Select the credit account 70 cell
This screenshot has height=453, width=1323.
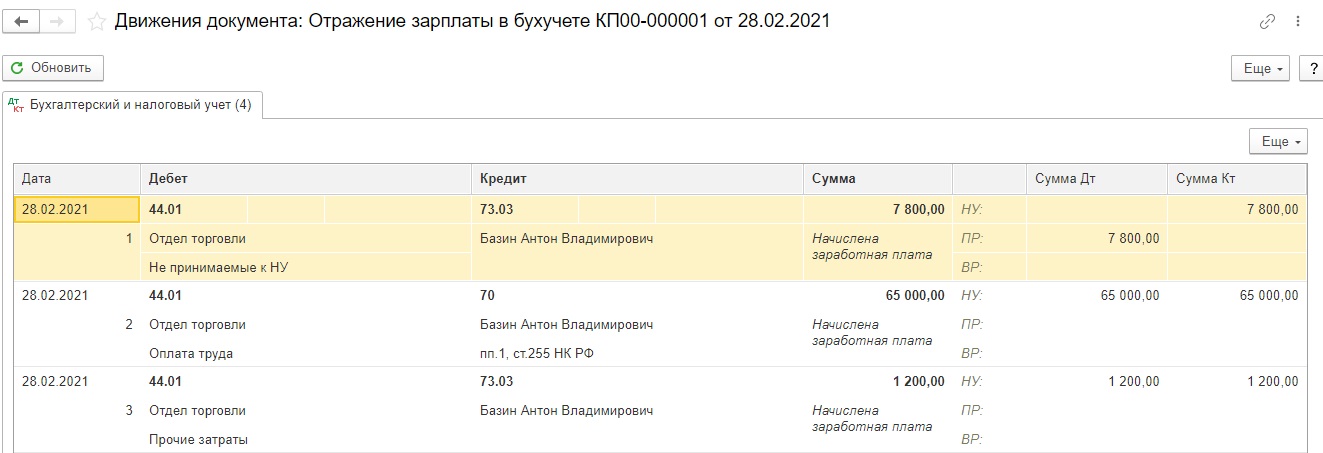coord(487,295)
